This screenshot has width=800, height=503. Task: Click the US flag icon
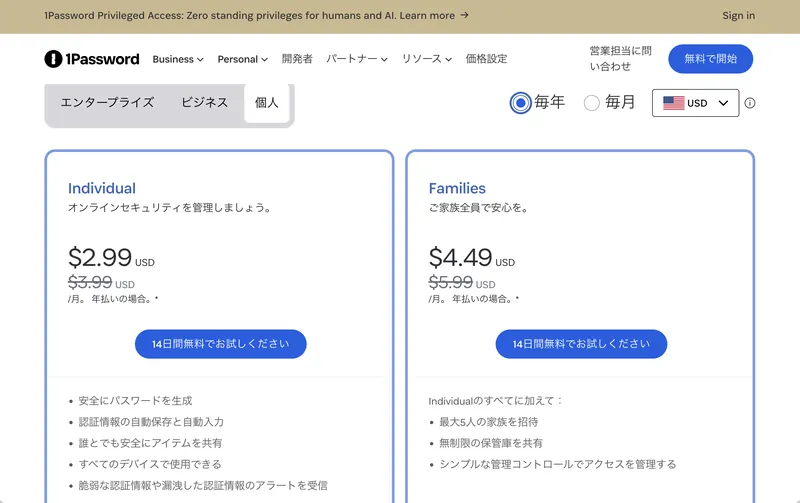673,103
